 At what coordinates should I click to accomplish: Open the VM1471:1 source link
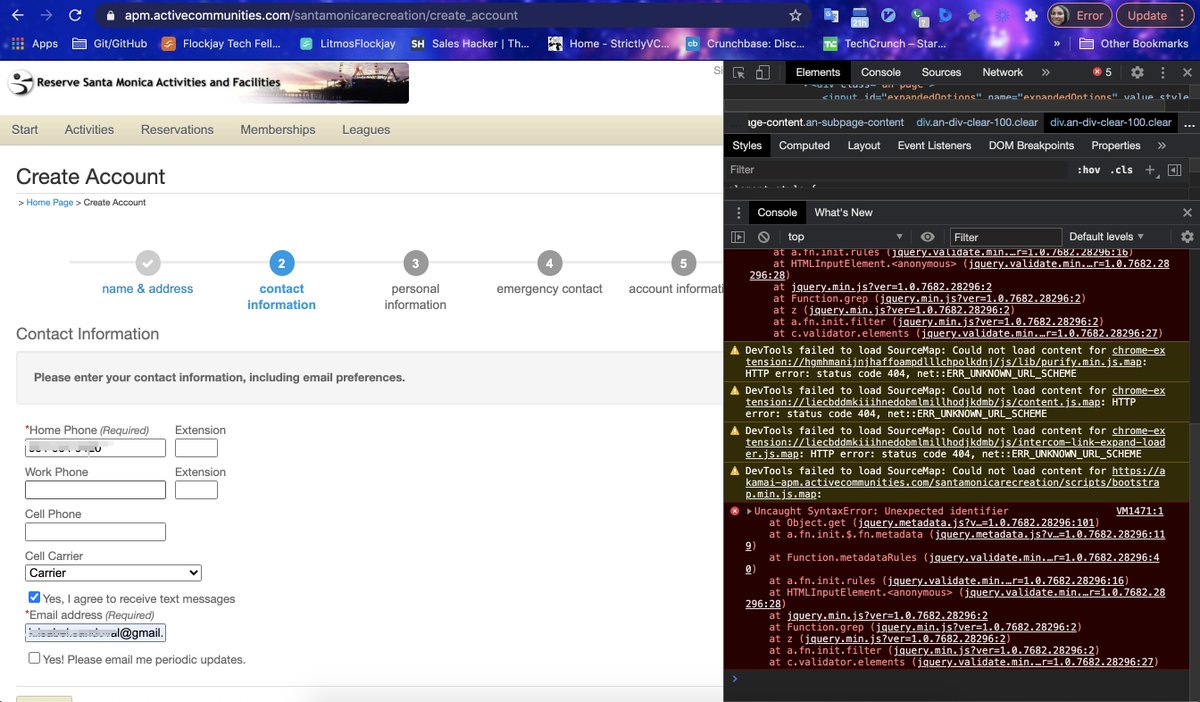pos(1139,511)
